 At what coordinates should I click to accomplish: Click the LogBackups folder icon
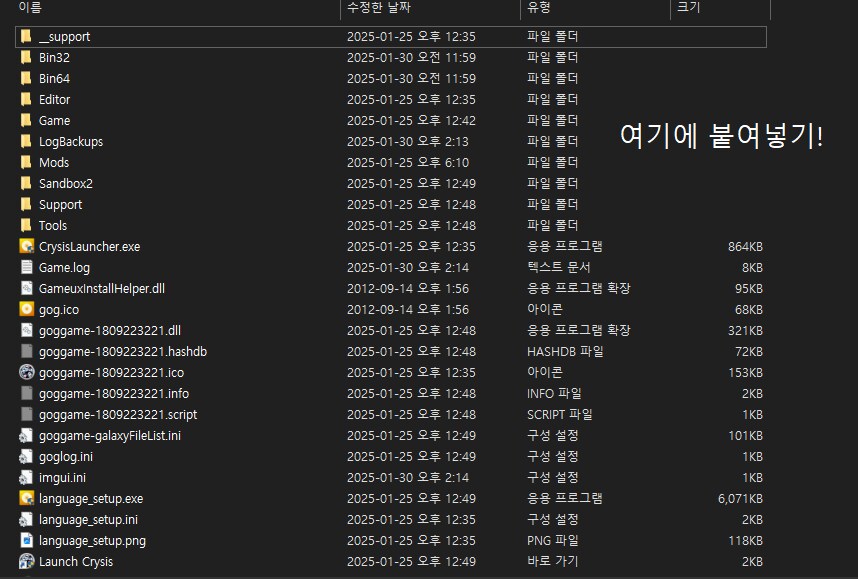[x=26, y=141]
